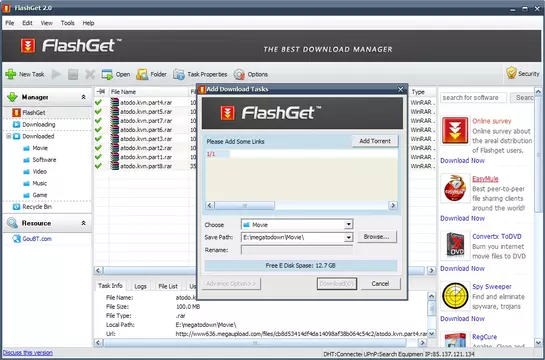
Task: Click the Advance Option>> button
Action: coord(231,284)
